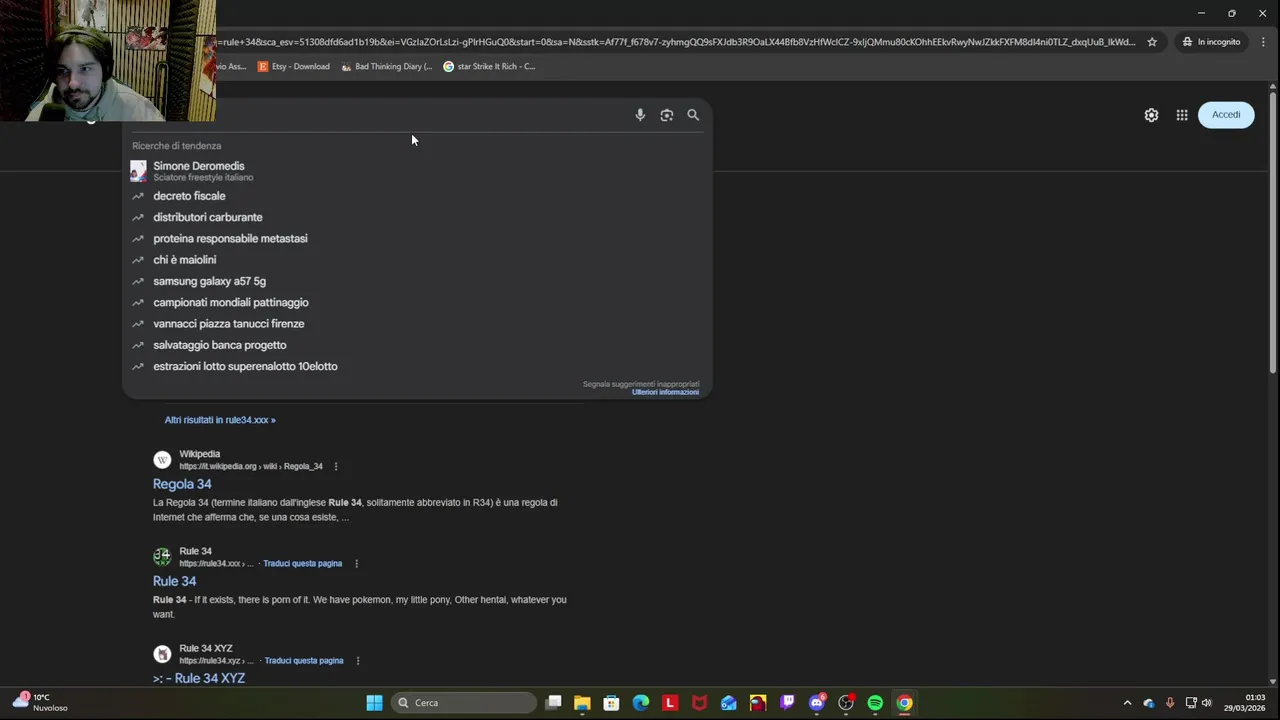Select suggestion chi è maiolini
The width and height of the screenshot is (1280, 720).
417,260
